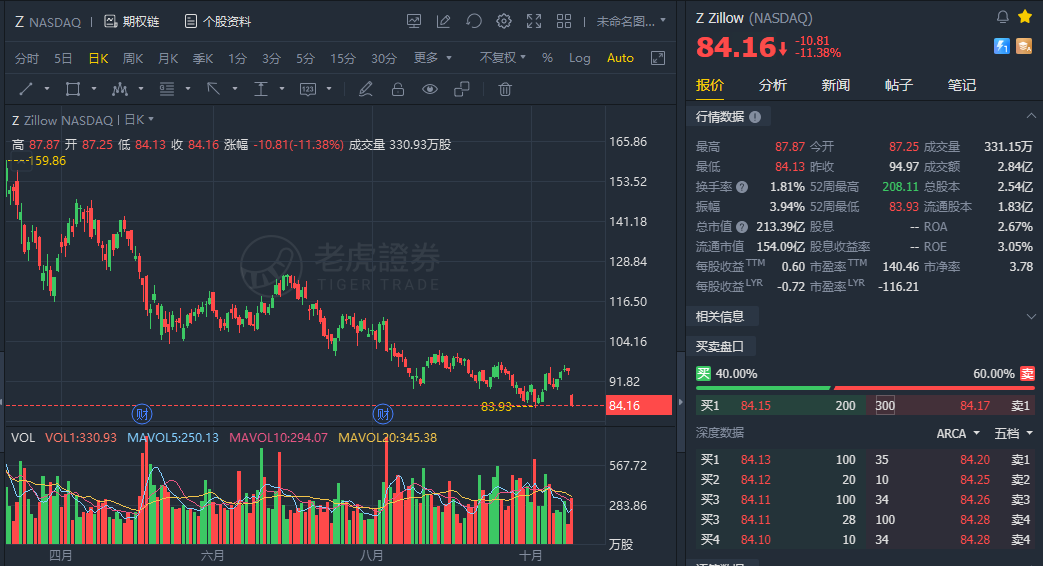Toggle Auto scale button
1043x566 pixels.
[x=620, y=58]
